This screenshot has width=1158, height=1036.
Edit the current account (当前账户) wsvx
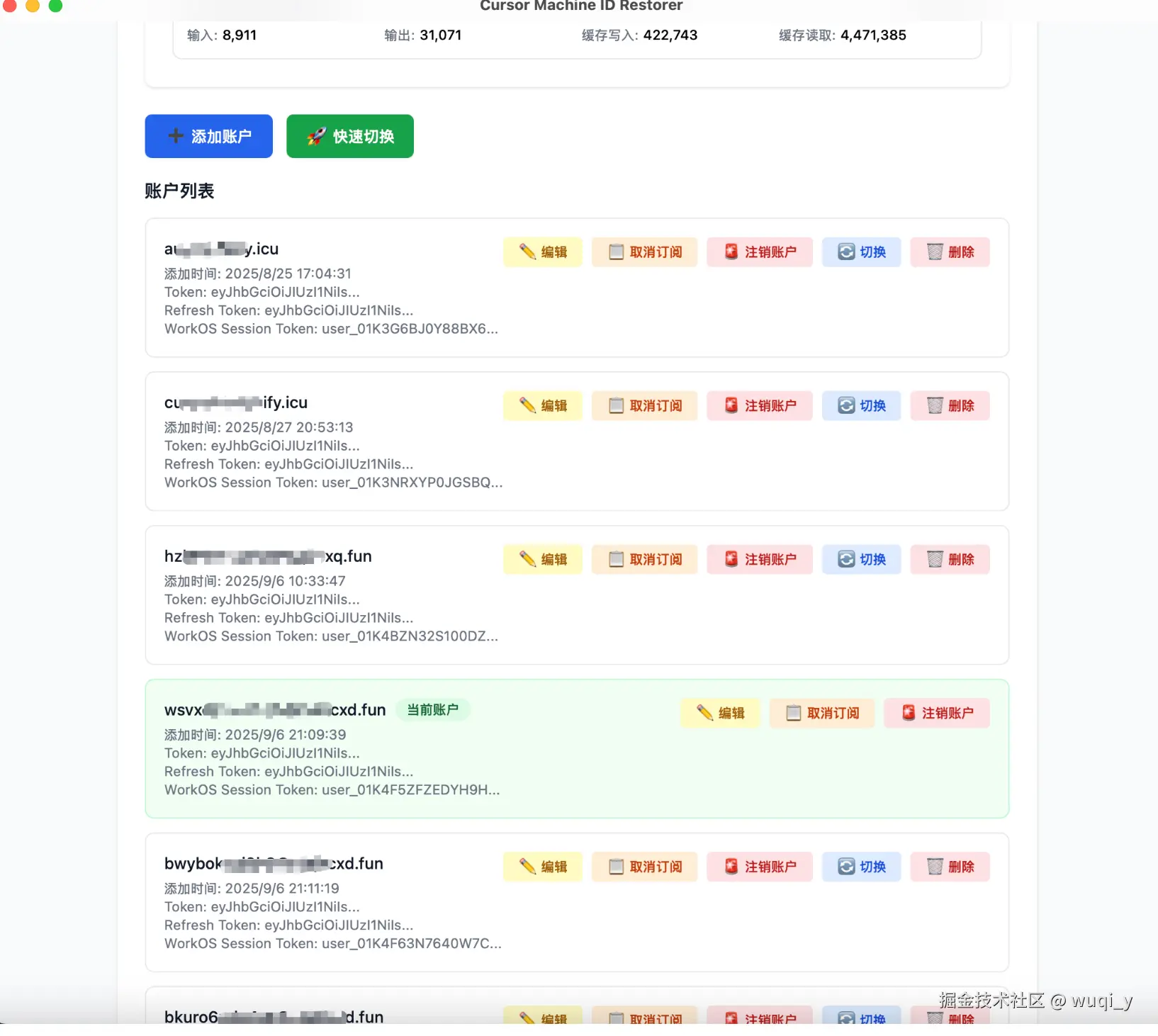point(720,714)
